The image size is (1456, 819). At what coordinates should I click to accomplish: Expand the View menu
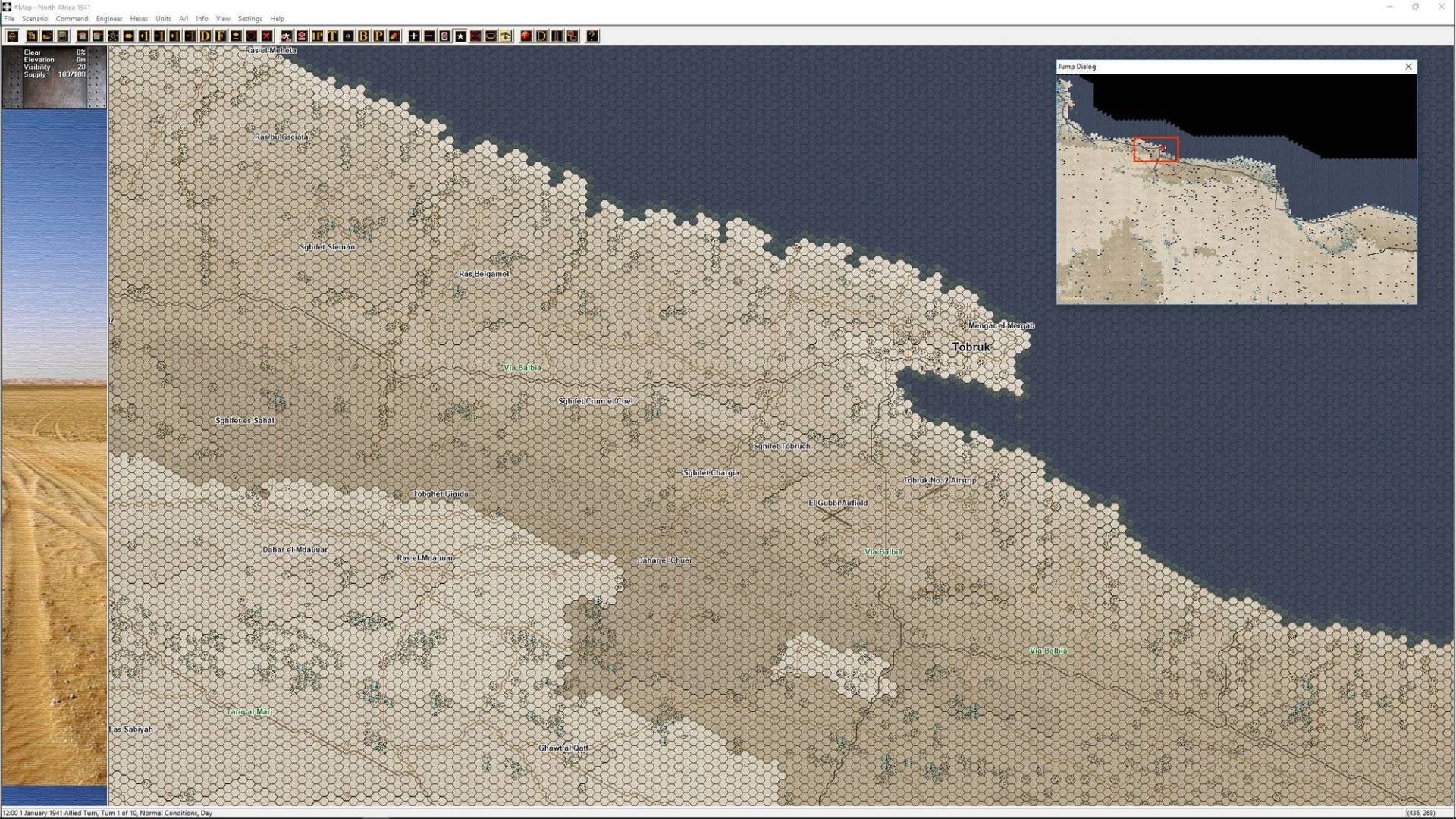[x=222, y=18]
